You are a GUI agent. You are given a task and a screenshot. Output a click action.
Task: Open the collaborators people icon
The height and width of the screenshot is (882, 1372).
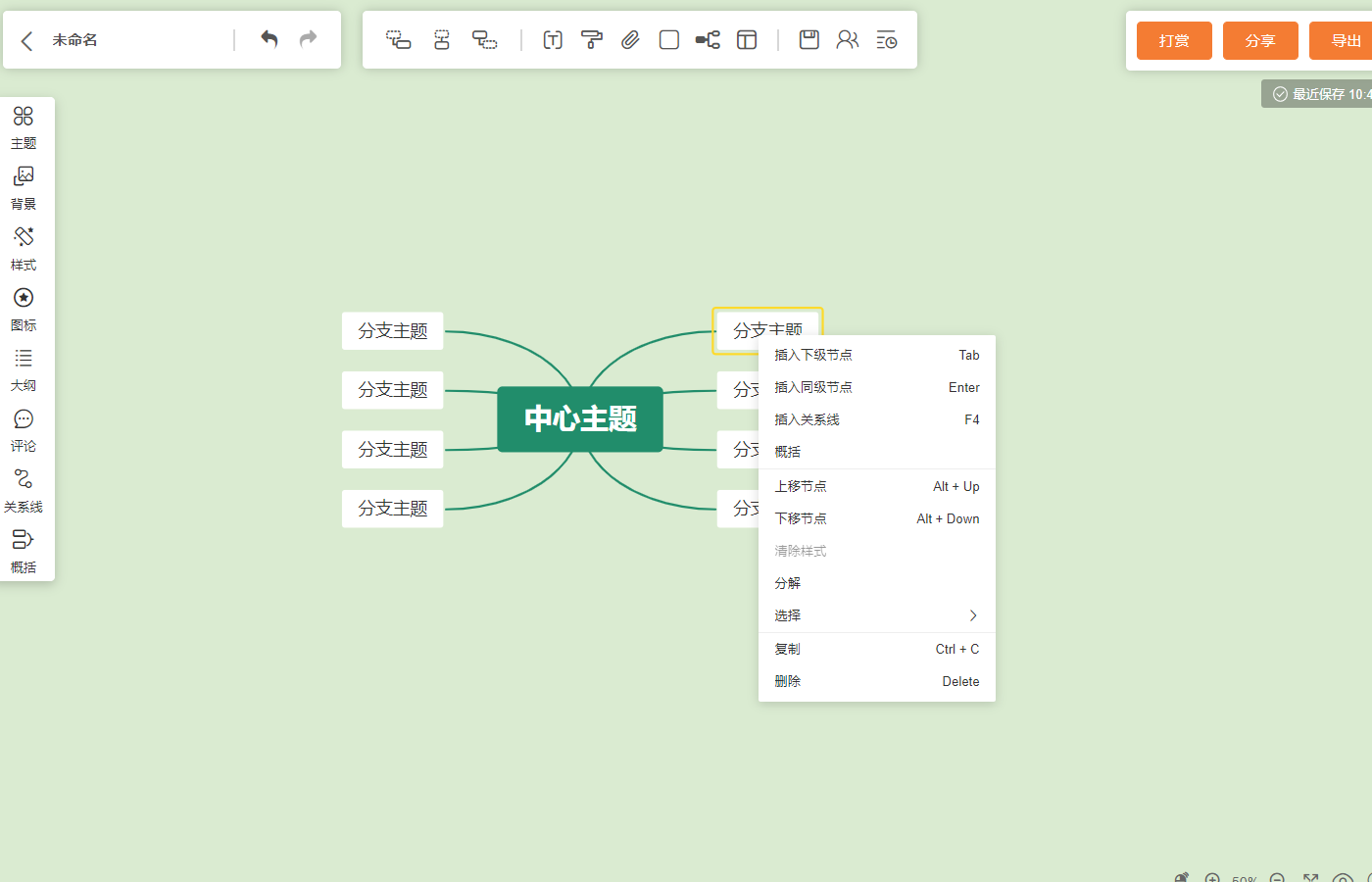tap(848, 40)
